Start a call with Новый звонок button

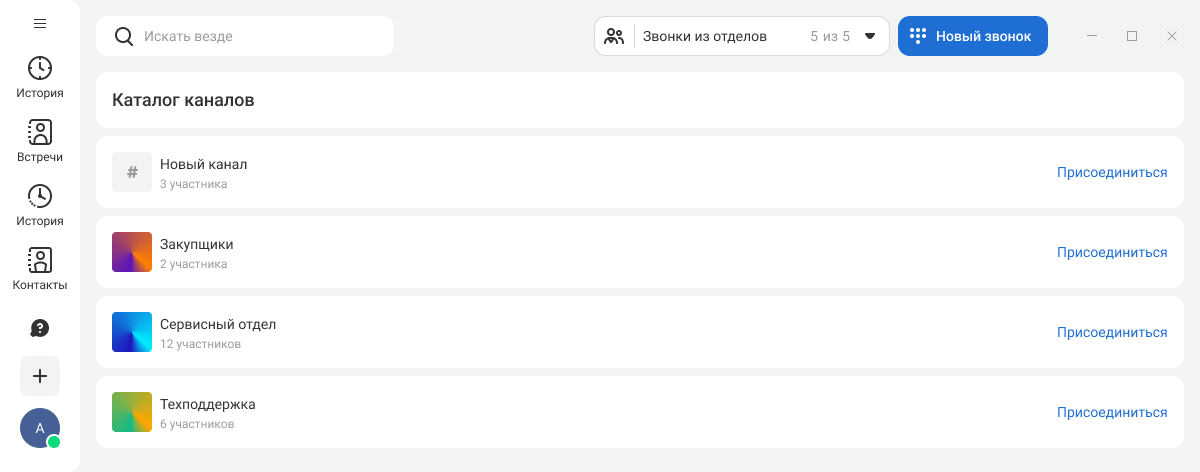pyautogui.click(x=972, y=36)
